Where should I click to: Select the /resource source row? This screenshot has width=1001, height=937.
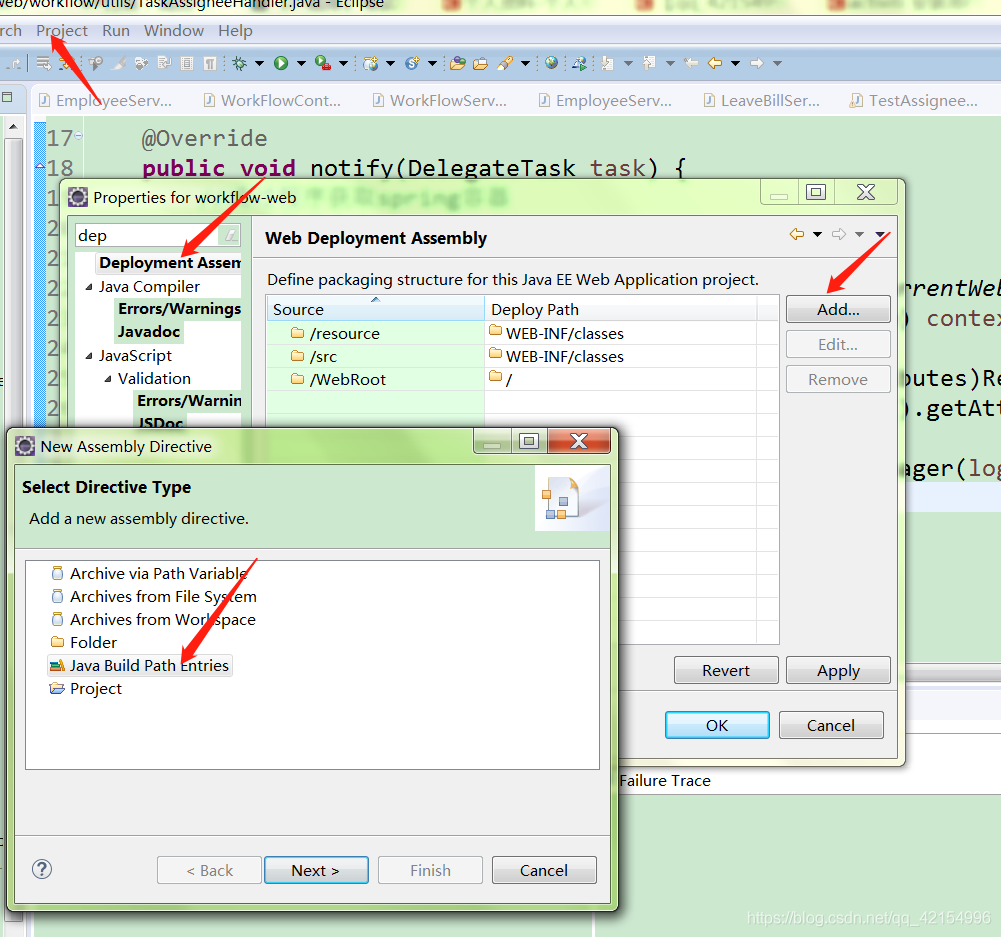[x=522, y=333]
